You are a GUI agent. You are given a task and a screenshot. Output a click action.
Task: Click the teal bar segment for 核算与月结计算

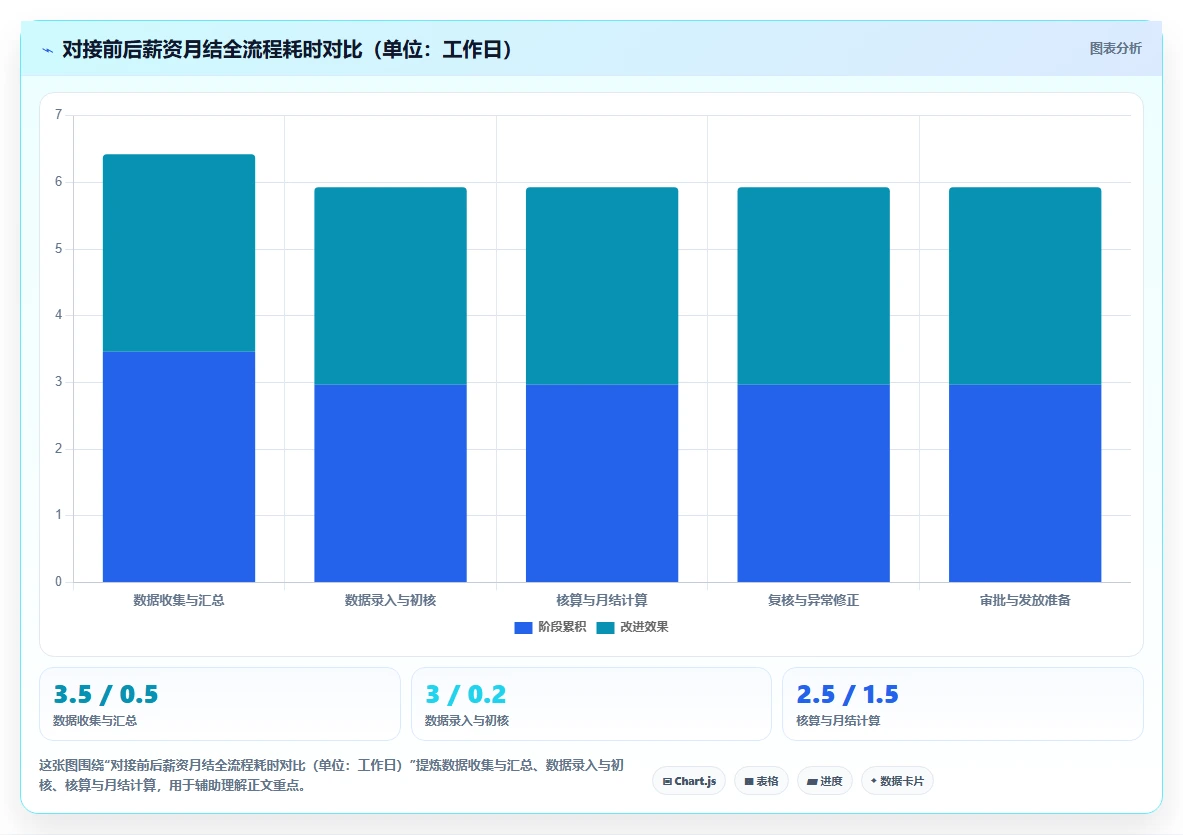point(602,286)
